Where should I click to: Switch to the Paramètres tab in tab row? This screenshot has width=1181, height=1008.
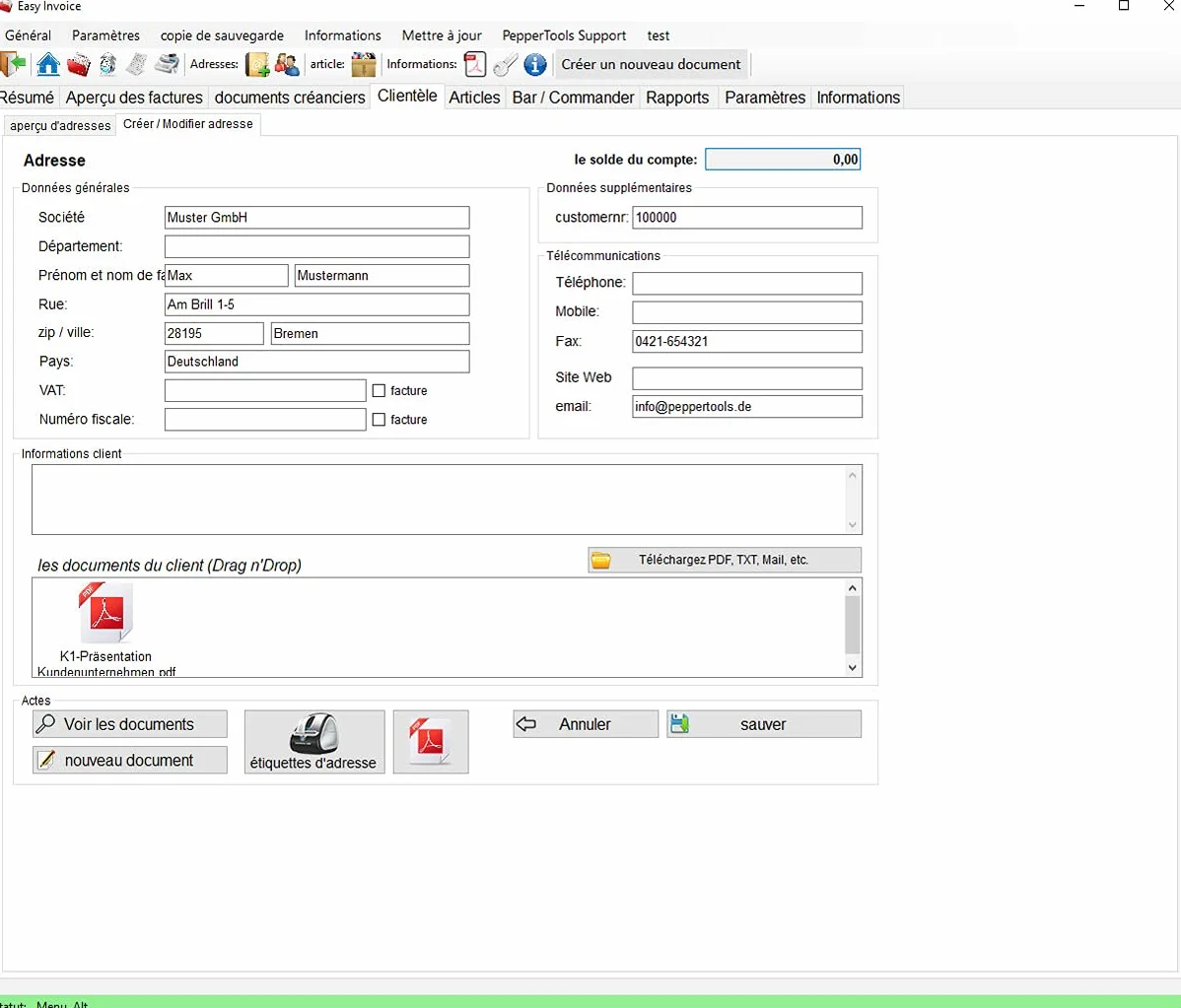pos(764,98)
